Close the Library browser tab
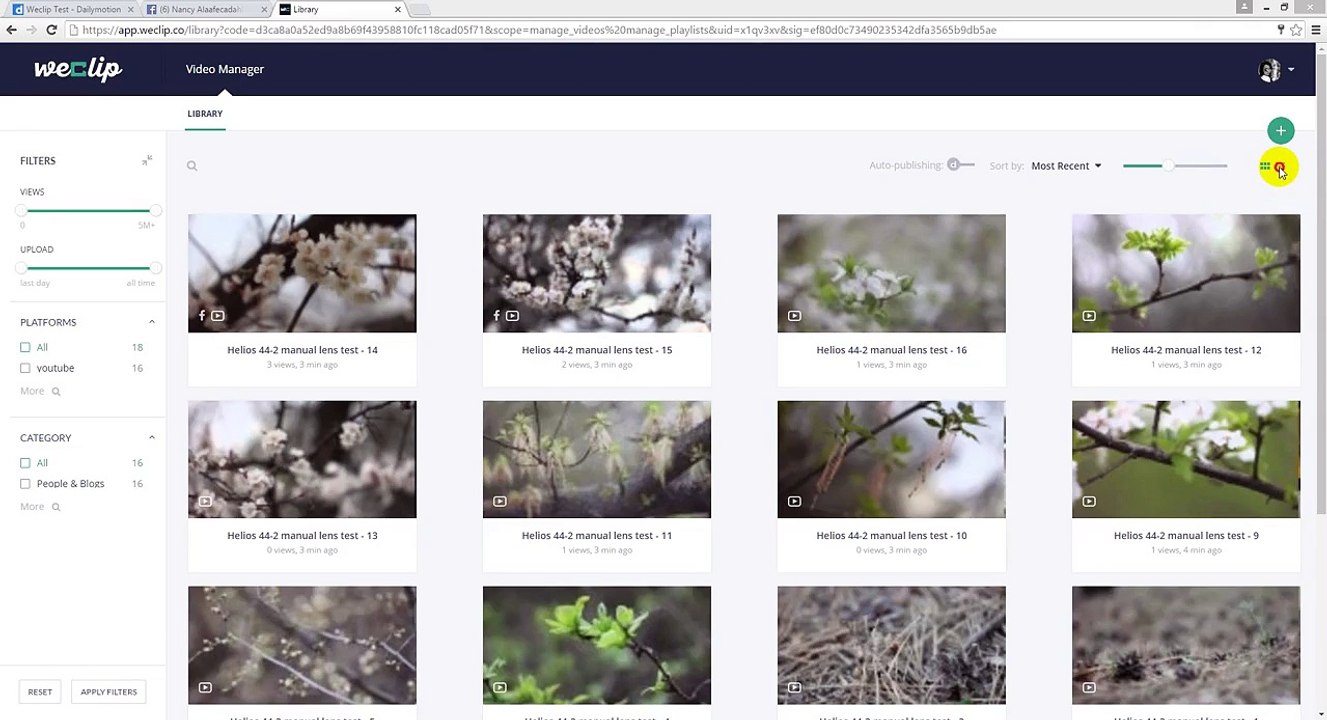 coord(398,10)
